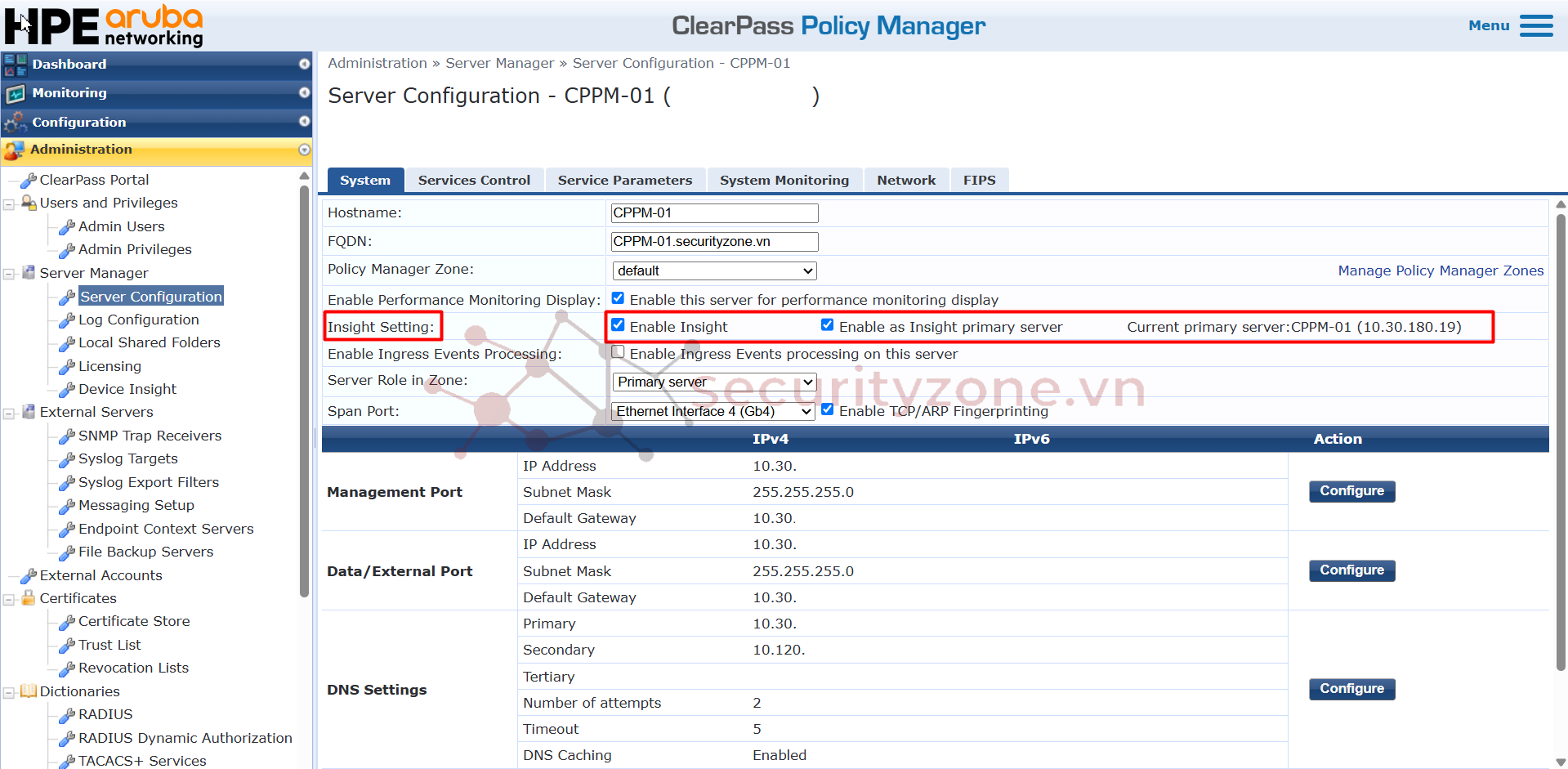
Task: Collapse the Dictionaries tree node
Action: 9,693
